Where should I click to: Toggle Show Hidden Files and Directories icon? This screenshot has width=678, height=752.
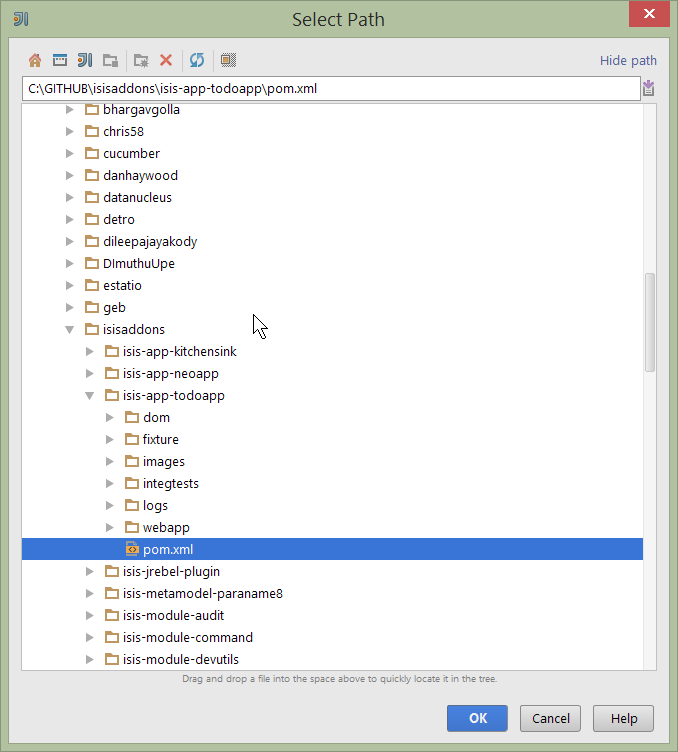pos(228,60)
